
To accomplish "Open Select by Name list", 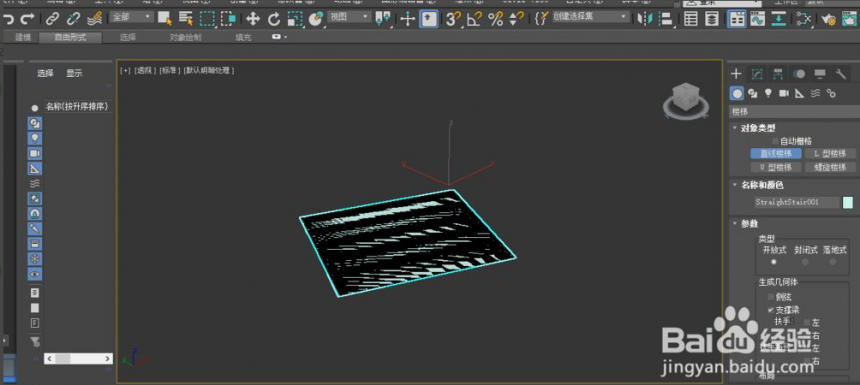I will (186, 19).
